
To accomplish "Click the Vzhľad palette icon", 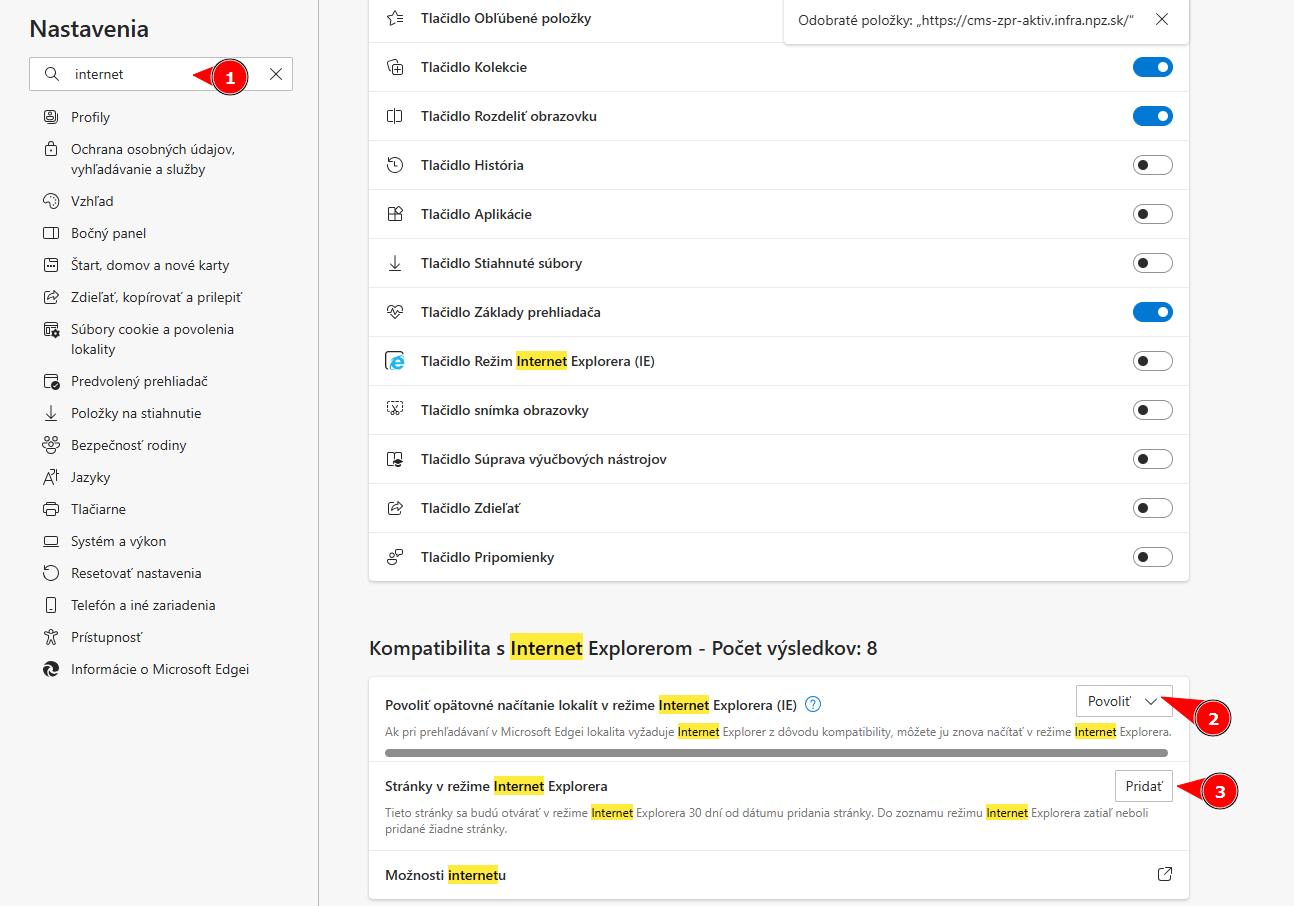I will click(x=51, y=201).
